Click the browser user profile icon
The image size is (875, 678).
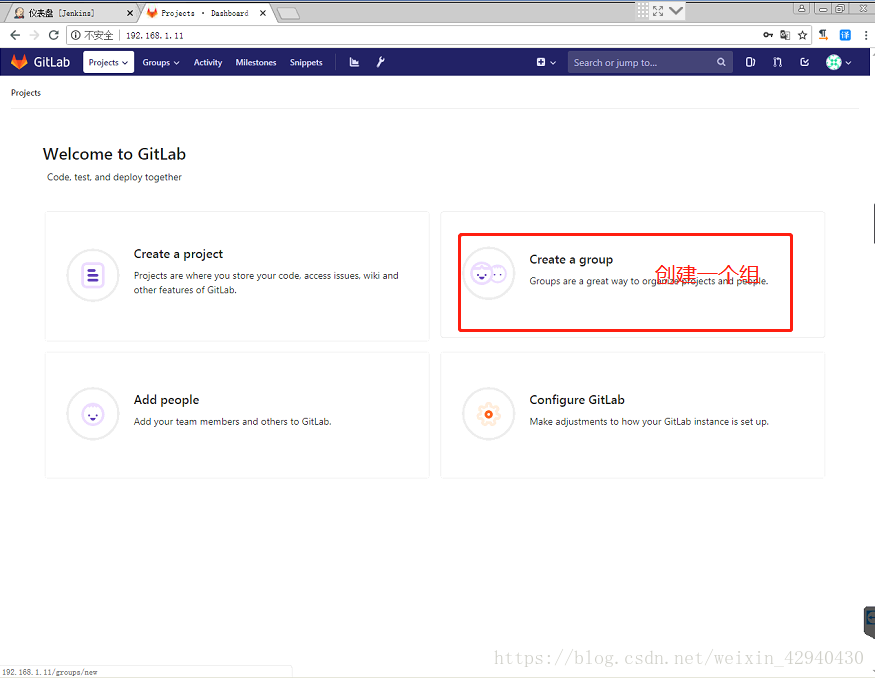[x=801, y=8]
